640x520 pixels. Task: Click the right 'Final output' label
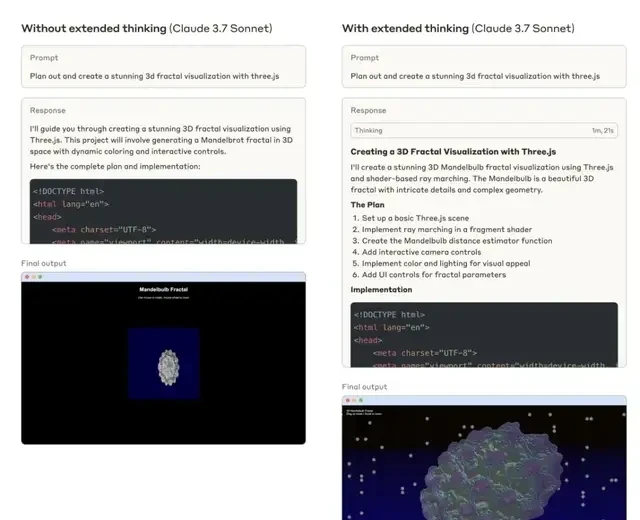364,387
